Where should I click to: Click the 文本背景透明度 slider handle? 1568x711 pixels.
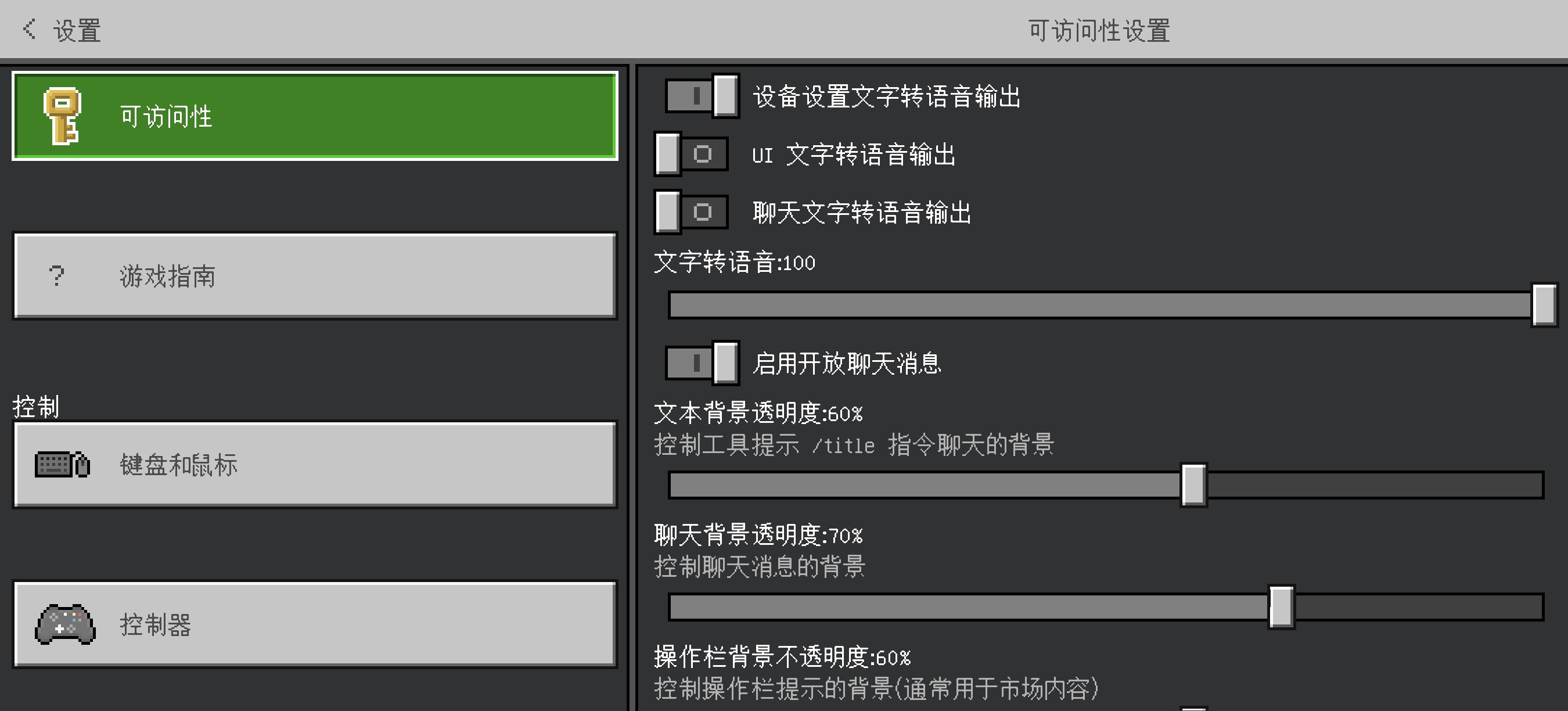[x=1193, y=485]
